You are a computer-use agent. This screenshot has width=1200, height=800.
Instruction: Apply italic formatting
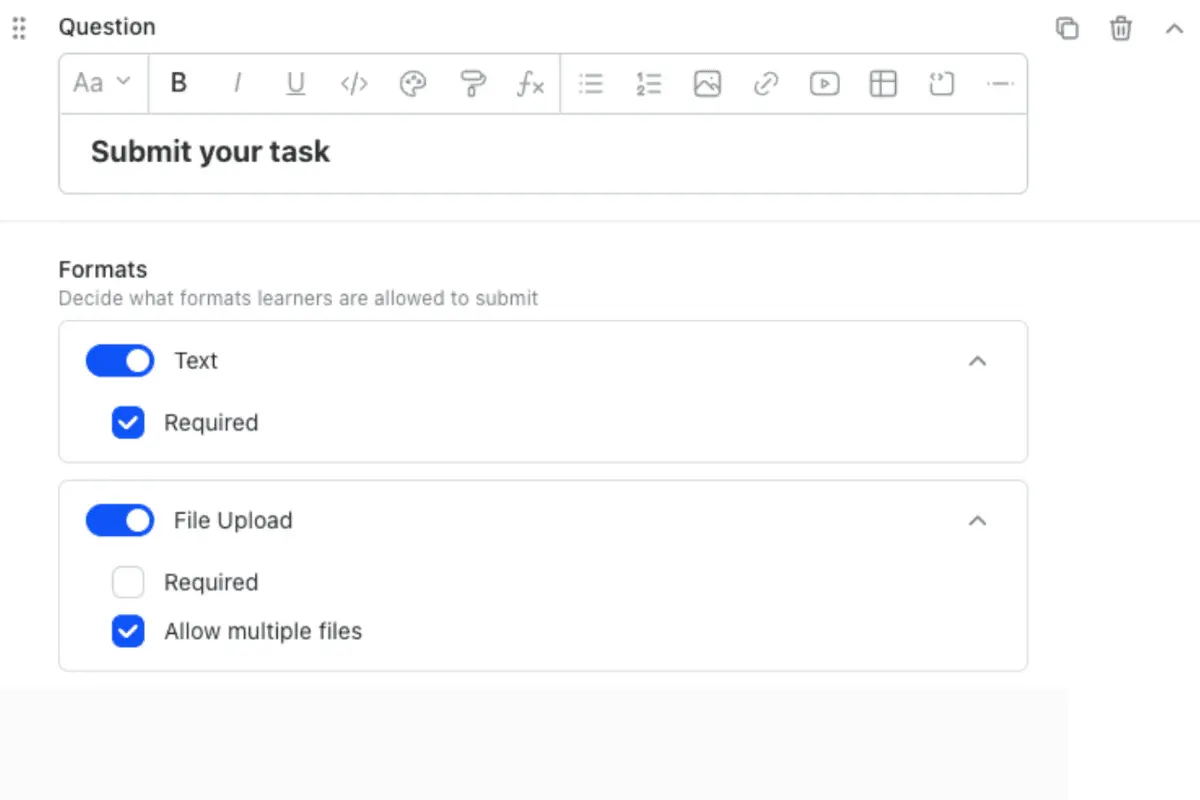coord(237,83)
